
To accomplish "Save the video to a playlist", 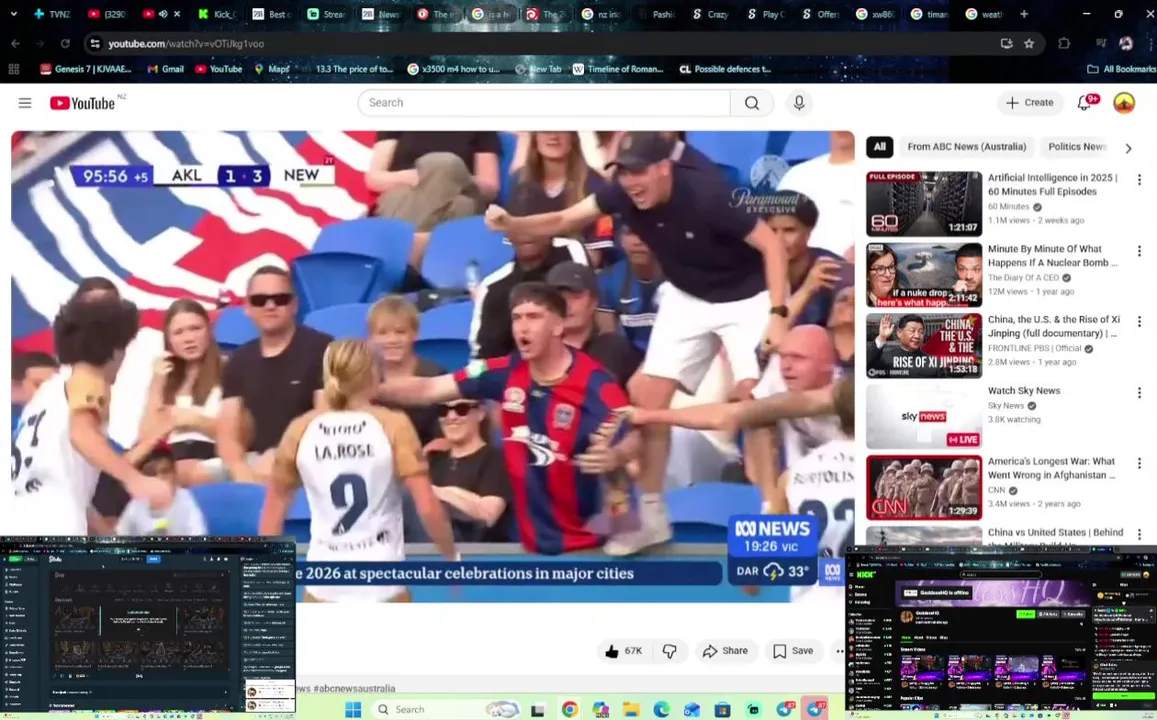I will tap(793, 651).
